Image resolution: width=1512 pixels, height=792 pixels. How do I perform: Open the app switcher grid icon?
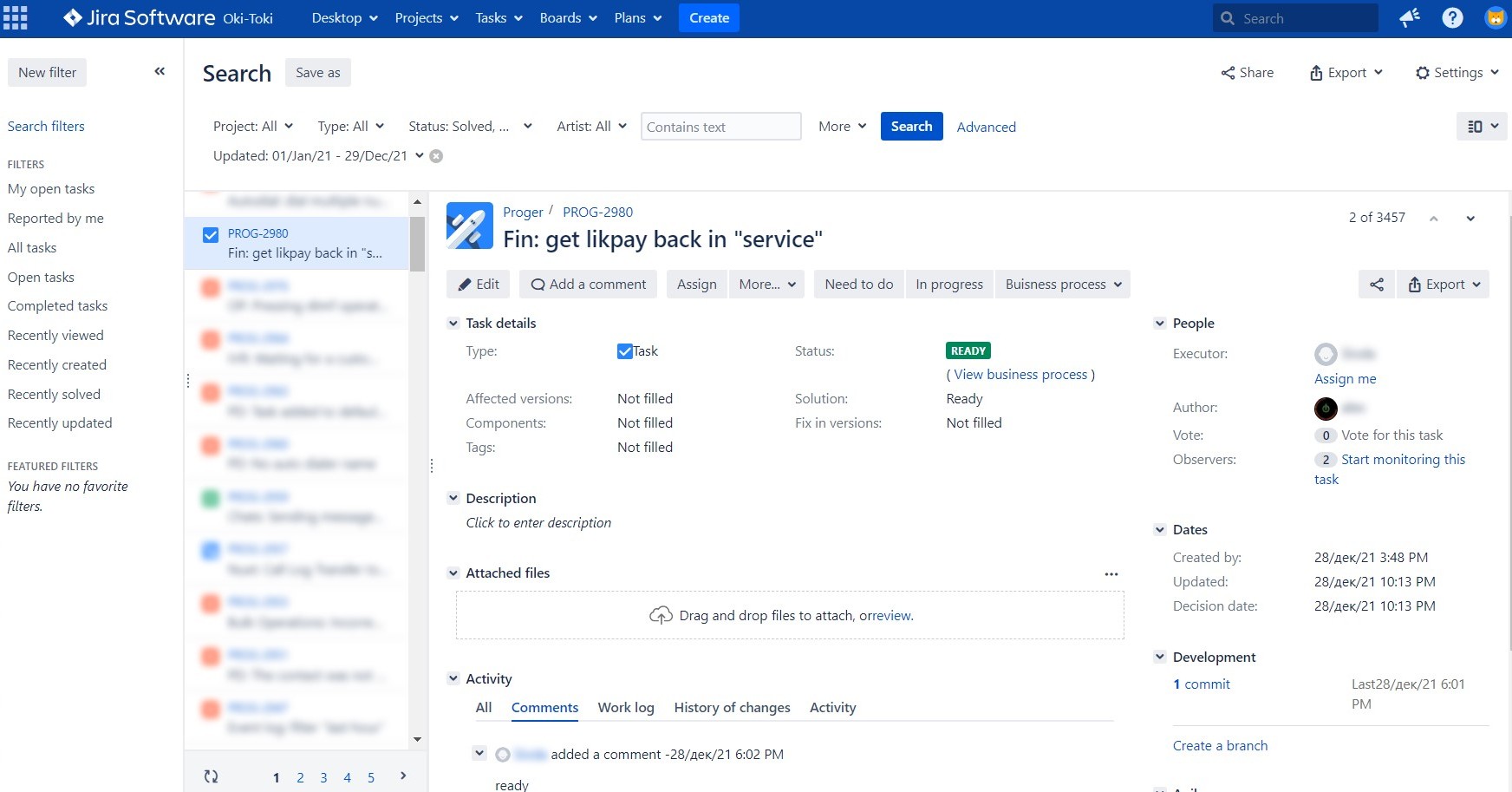16,18
